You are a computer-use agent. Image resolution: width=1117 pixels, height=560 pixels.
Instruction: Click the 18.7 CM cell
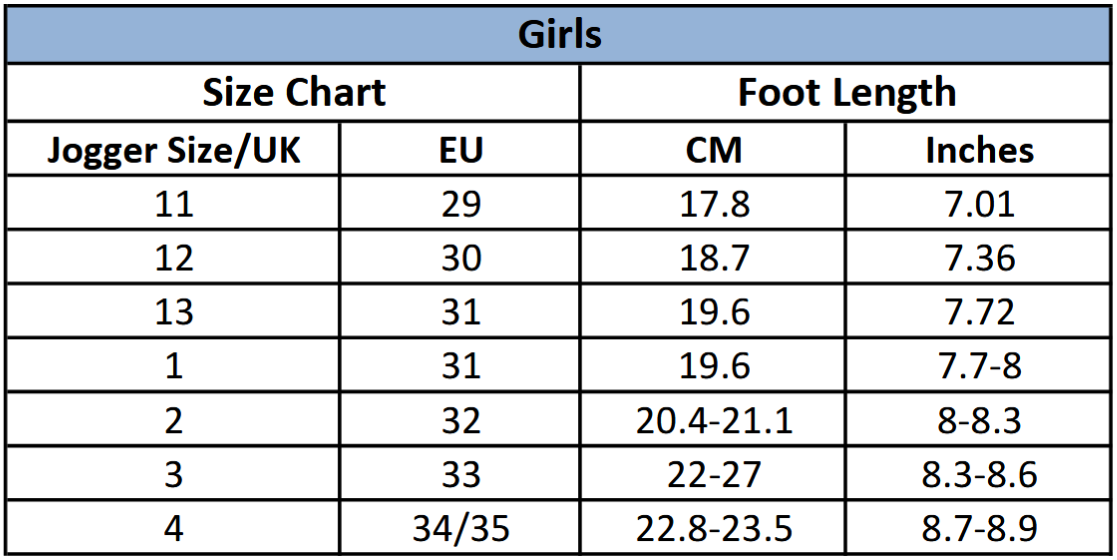pyautogui.click(x=713, y=258)
